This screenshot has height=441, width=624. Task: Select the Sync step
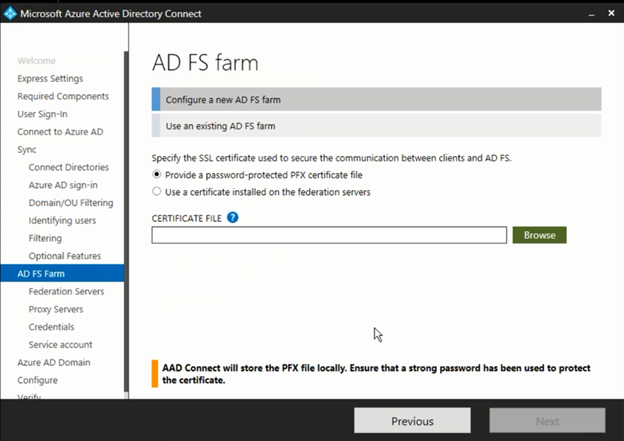click(x=27, y=150)
